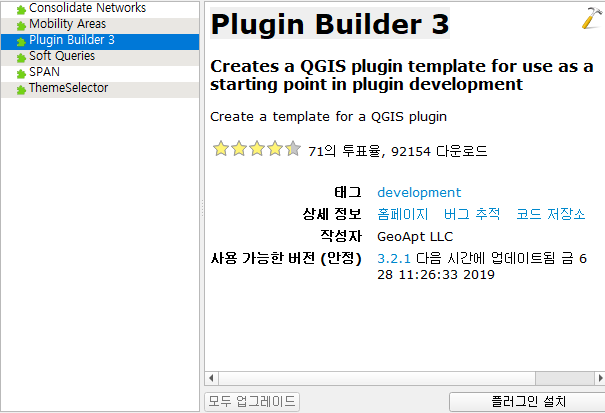Image resolution: width=605 pixels, height=413 pixels.
Task: Click the green puzzle icon beside Soft Queries
Action: 21,58
